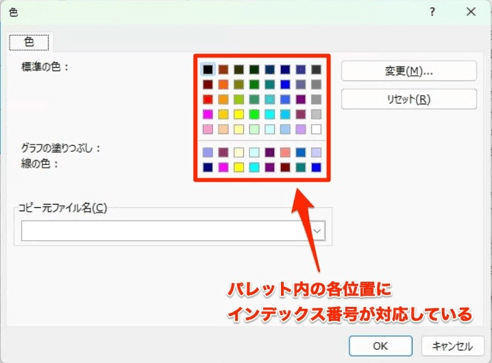
Task: Select the periwinkle first chart fill swatch
Action: [208, 152]
